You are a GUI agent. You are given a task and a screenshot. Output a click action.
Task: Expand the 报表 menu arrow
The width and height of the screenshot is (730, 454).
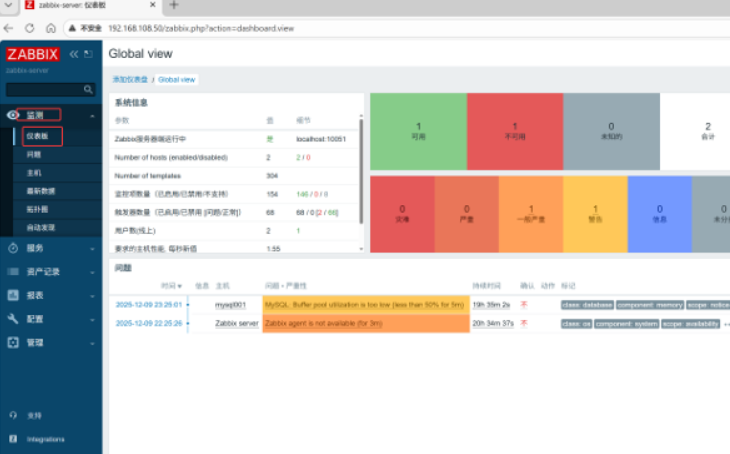click(x=92, y=296)
